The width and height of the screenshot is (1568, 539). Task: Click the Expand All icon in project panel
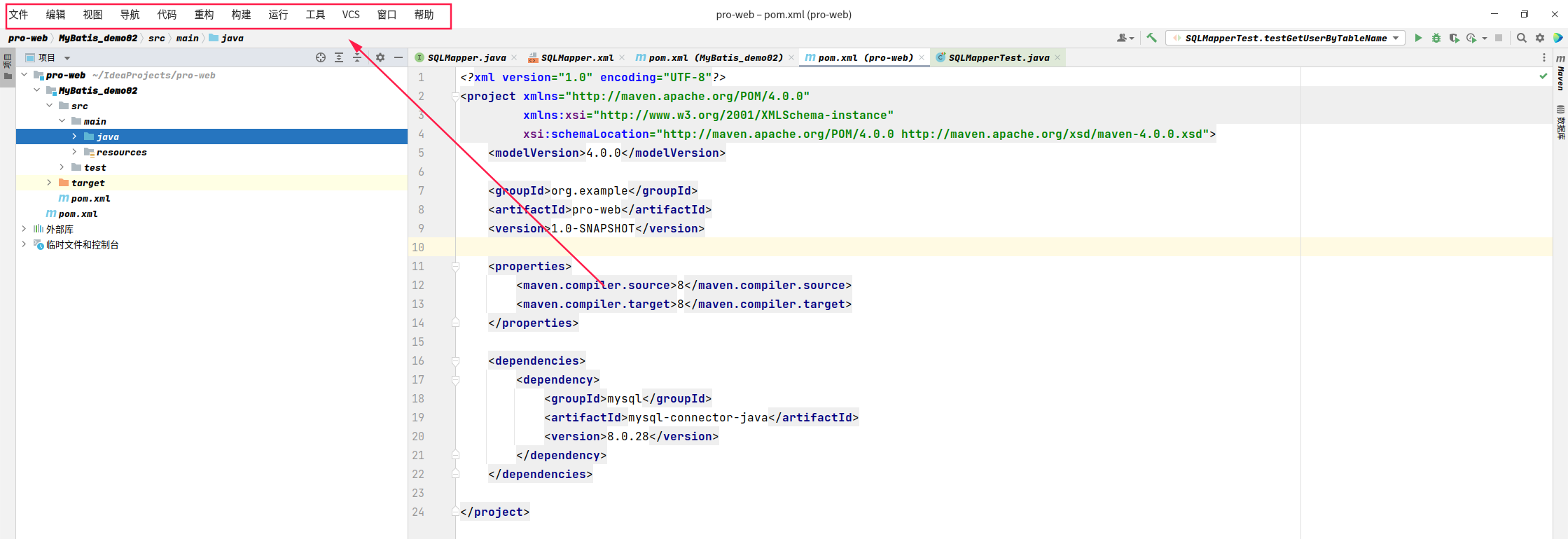(339, 57)
